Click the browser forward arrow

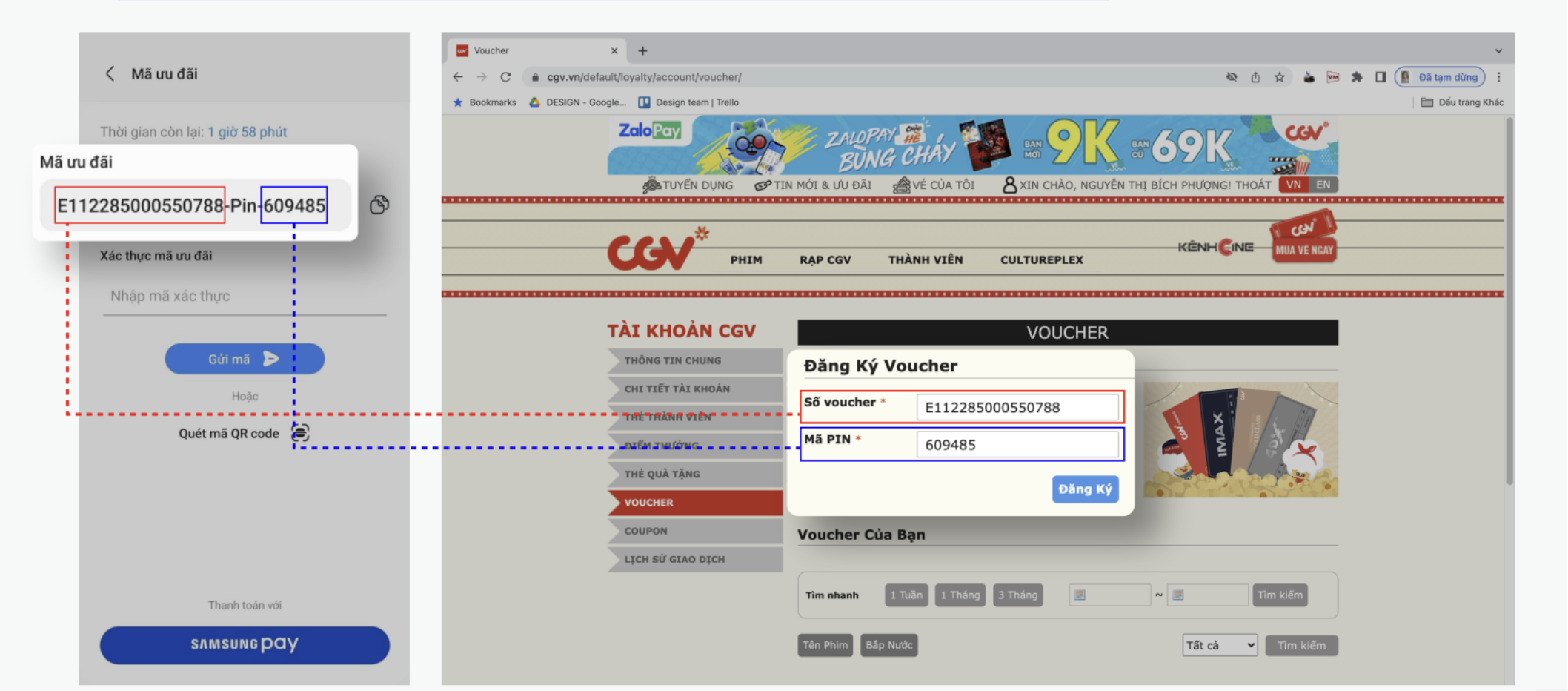482,77
